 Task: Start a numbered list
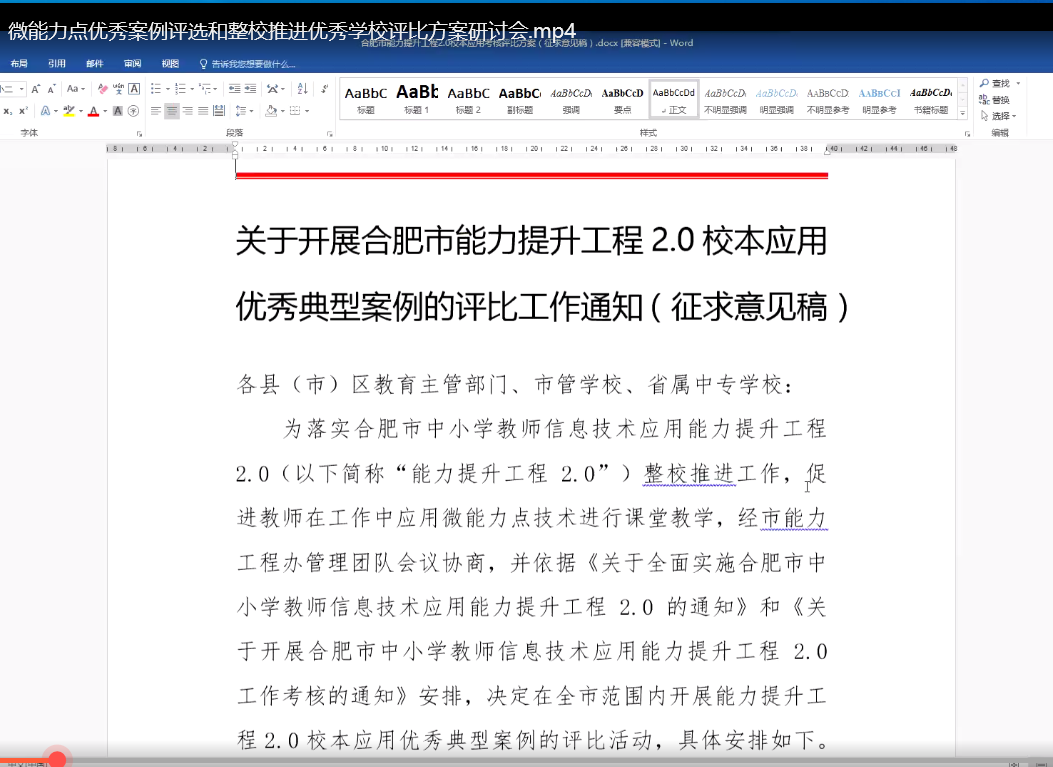[x=180, y=89]
